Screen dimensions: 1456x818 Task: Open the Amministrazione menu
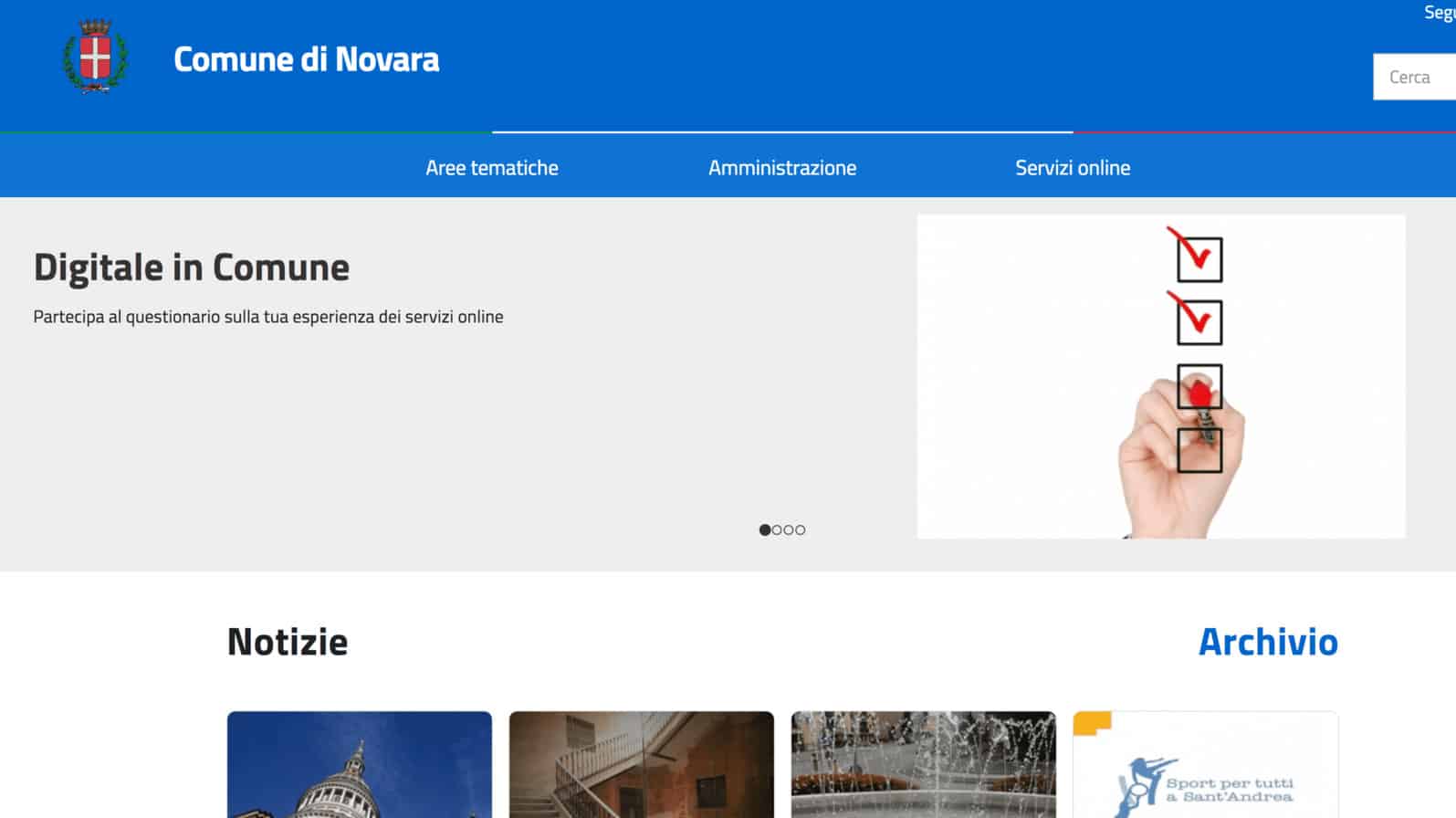pyautogui.click(x=782, y=168)
